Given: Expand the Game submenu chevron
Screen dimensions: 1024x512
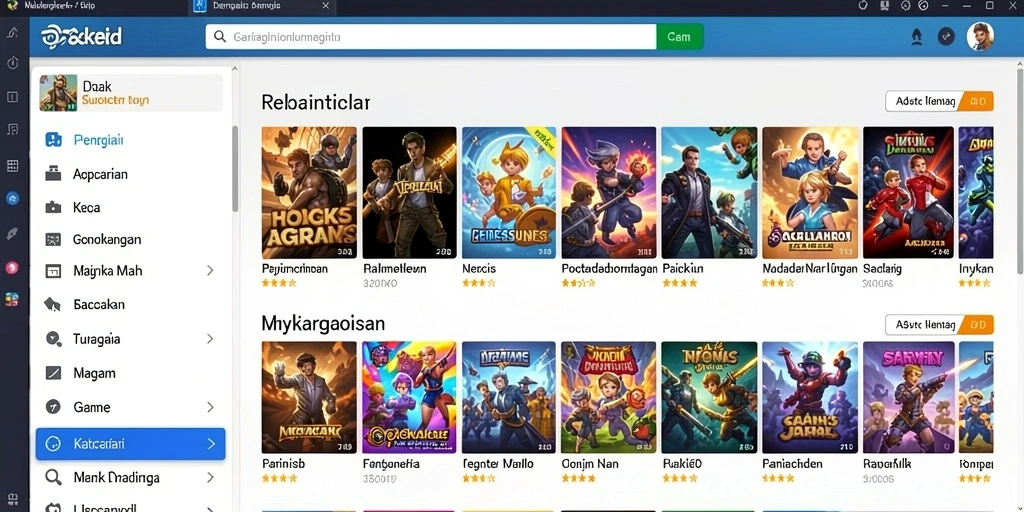Looking at the screenshot, I should tap(210, 407).
